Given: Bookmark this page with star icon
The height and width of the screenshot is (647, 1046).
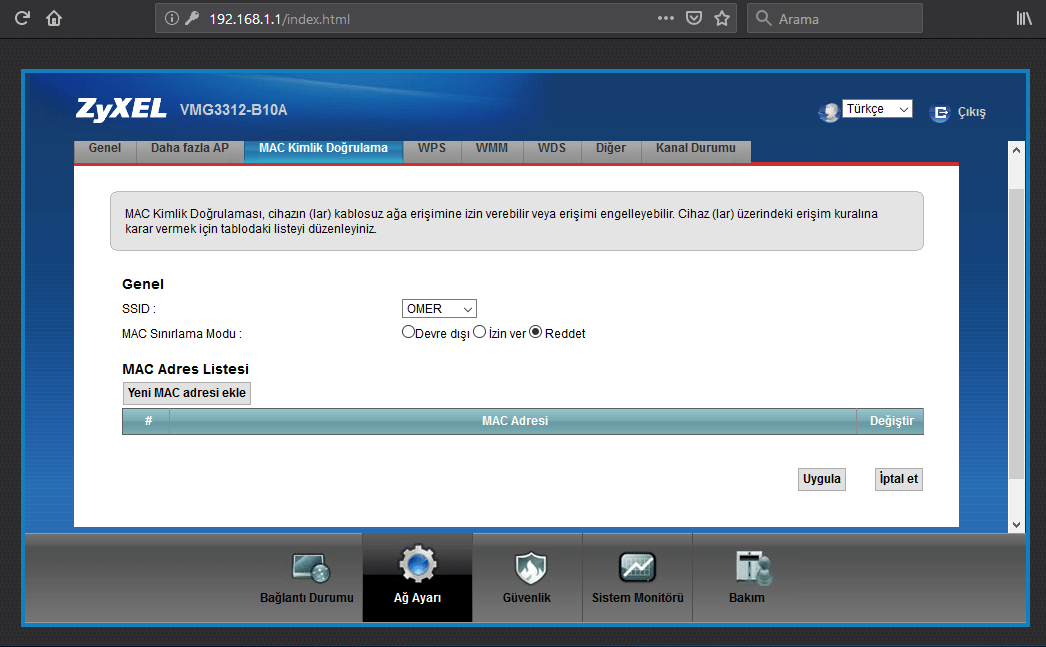Looking at the screenshot, I should coord(722,18).
